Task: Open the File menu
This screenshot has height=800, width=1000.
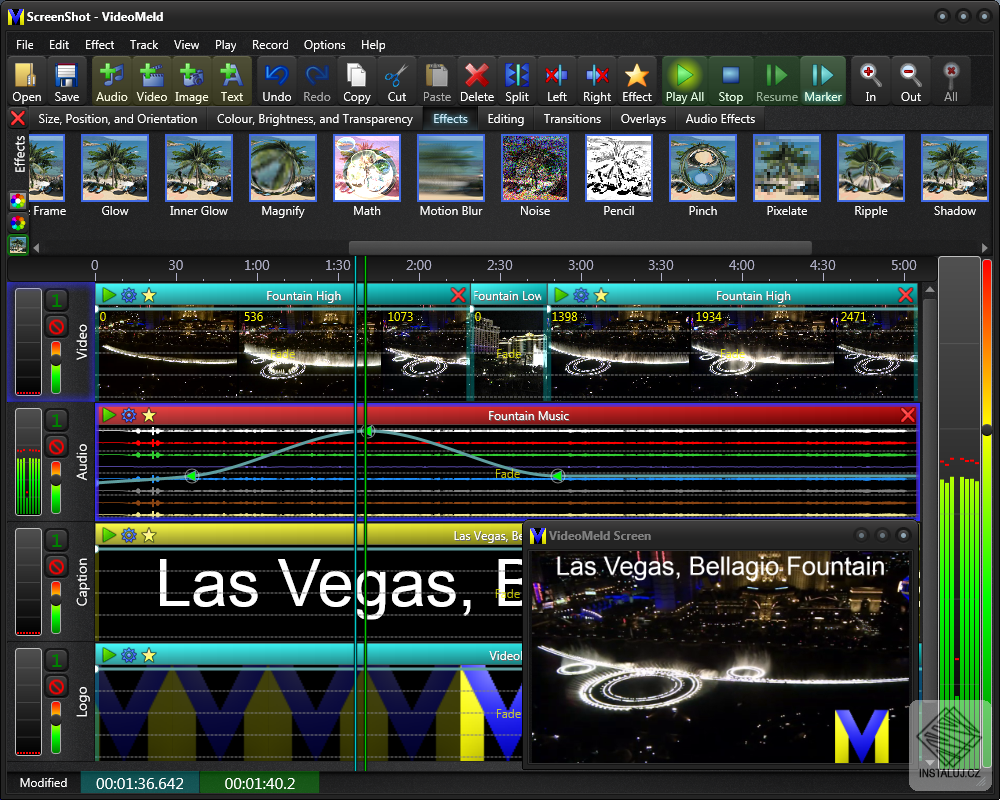Action: click(x=25, y=45)
